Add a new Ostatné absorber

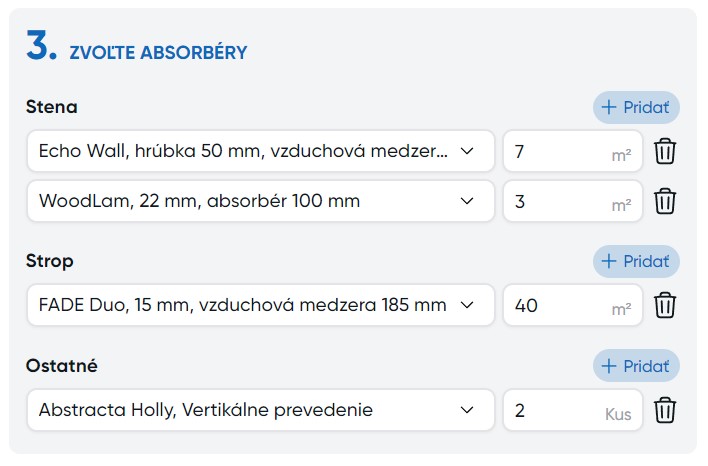pyautogui.click(x=636, y=365)
